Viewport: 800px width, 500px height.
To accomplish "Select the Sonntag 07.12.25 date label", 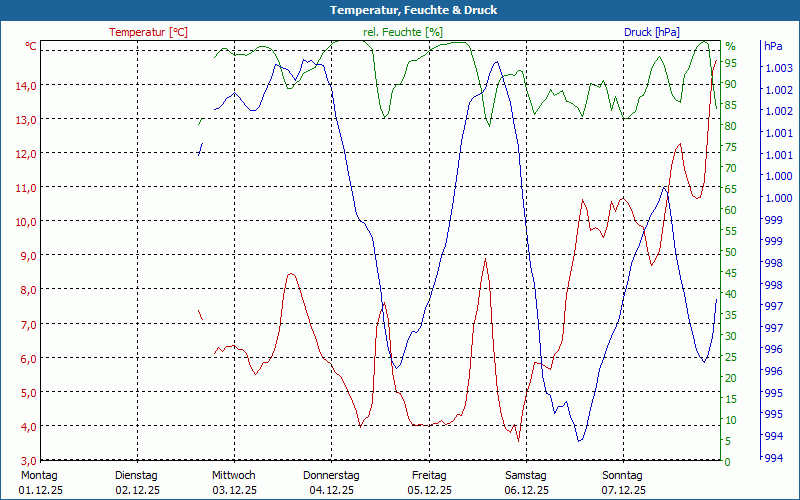I will coord(624,482).
